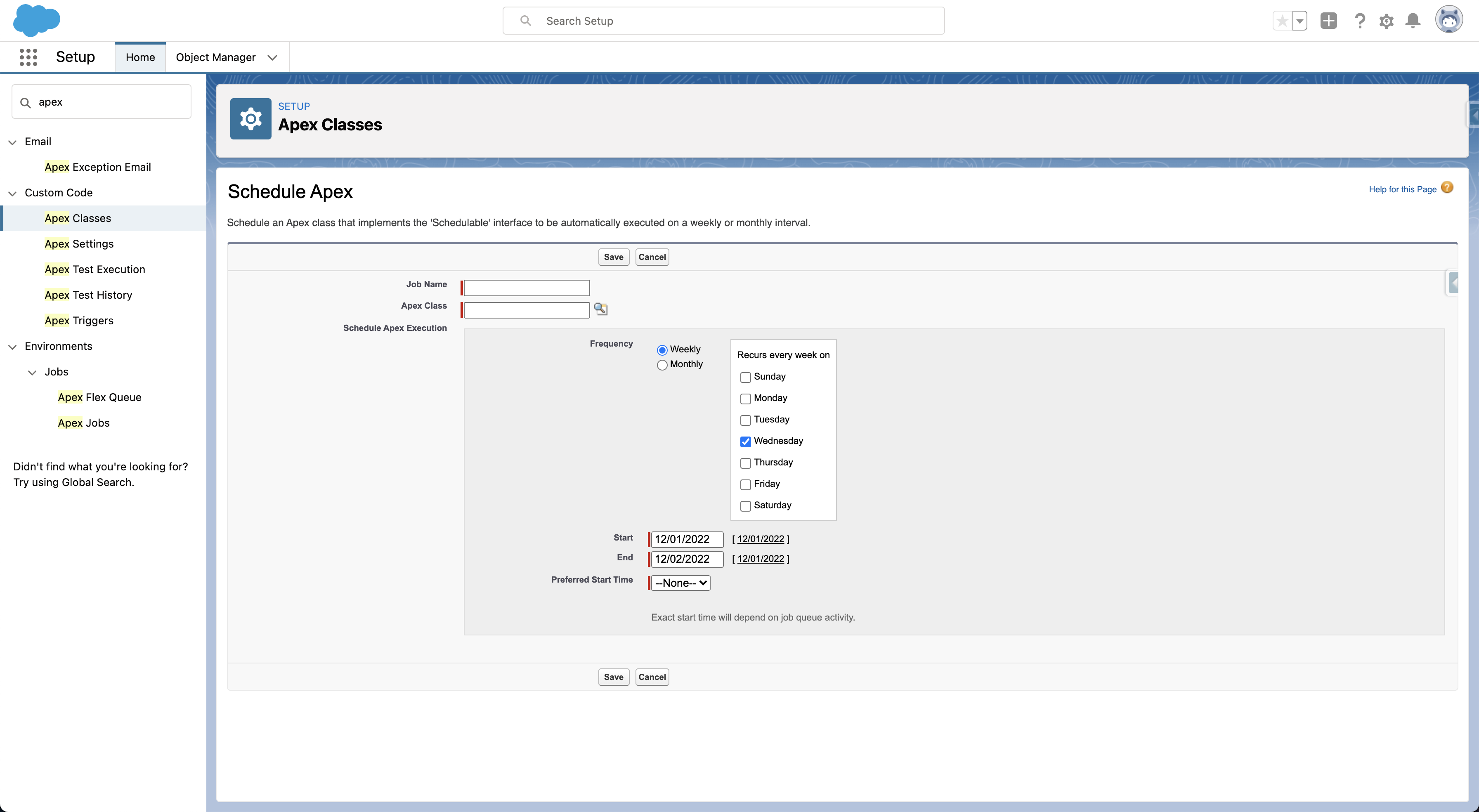The width and height of the screenshot is (1479, 812).
Task: Open the setup gear menu in header
Action: [x=1387, y=21]
